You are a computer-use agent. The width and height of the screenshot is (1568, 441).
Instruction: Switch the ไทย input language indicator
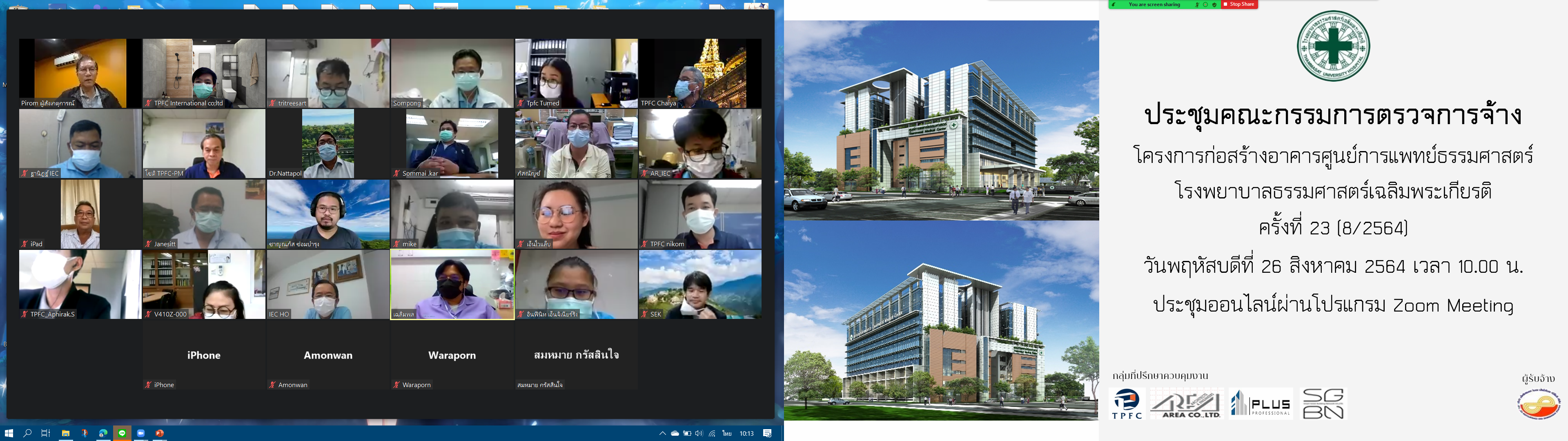pos(727,433)
